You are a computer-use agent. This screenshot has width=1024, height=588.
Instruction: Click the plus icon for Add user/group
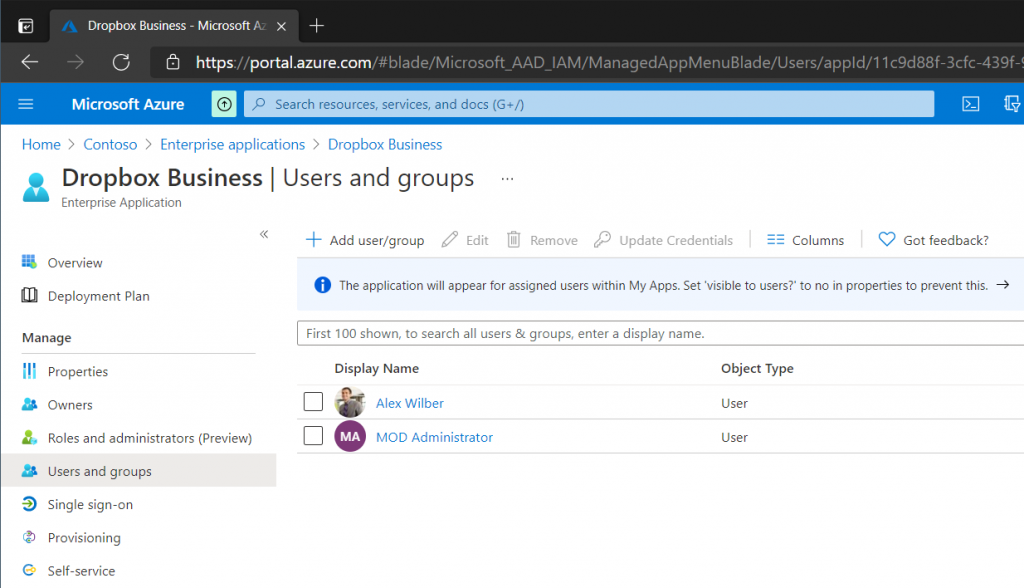[x=313, y=240]
